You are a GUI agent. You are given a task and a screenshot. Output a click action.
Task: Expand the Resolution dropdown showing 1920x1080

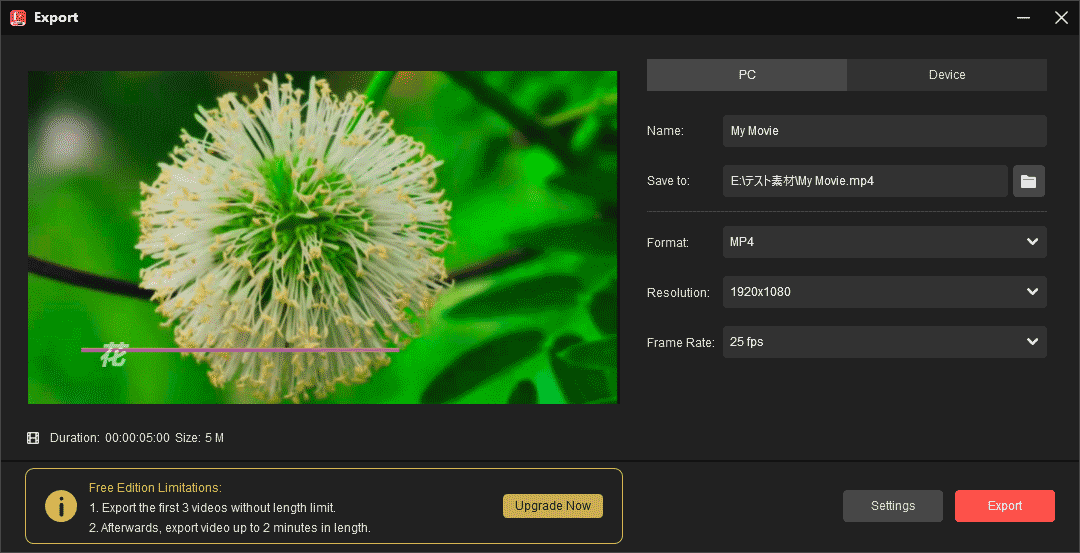pyautogui.click(x=884, y=292)
